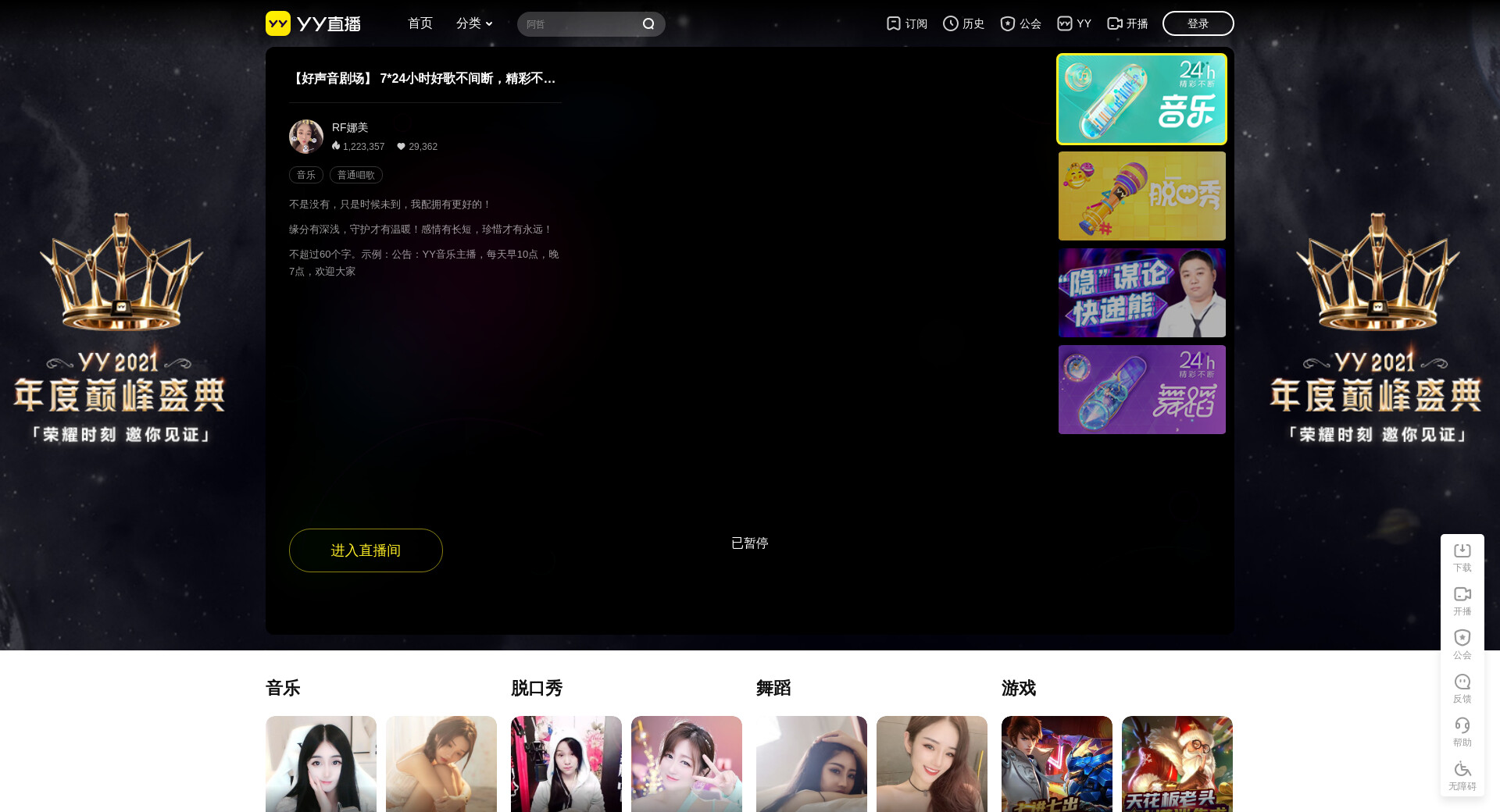Click 开播 in the top navigation
This screenshot has width=1500, height=812.
(1127, 23)
